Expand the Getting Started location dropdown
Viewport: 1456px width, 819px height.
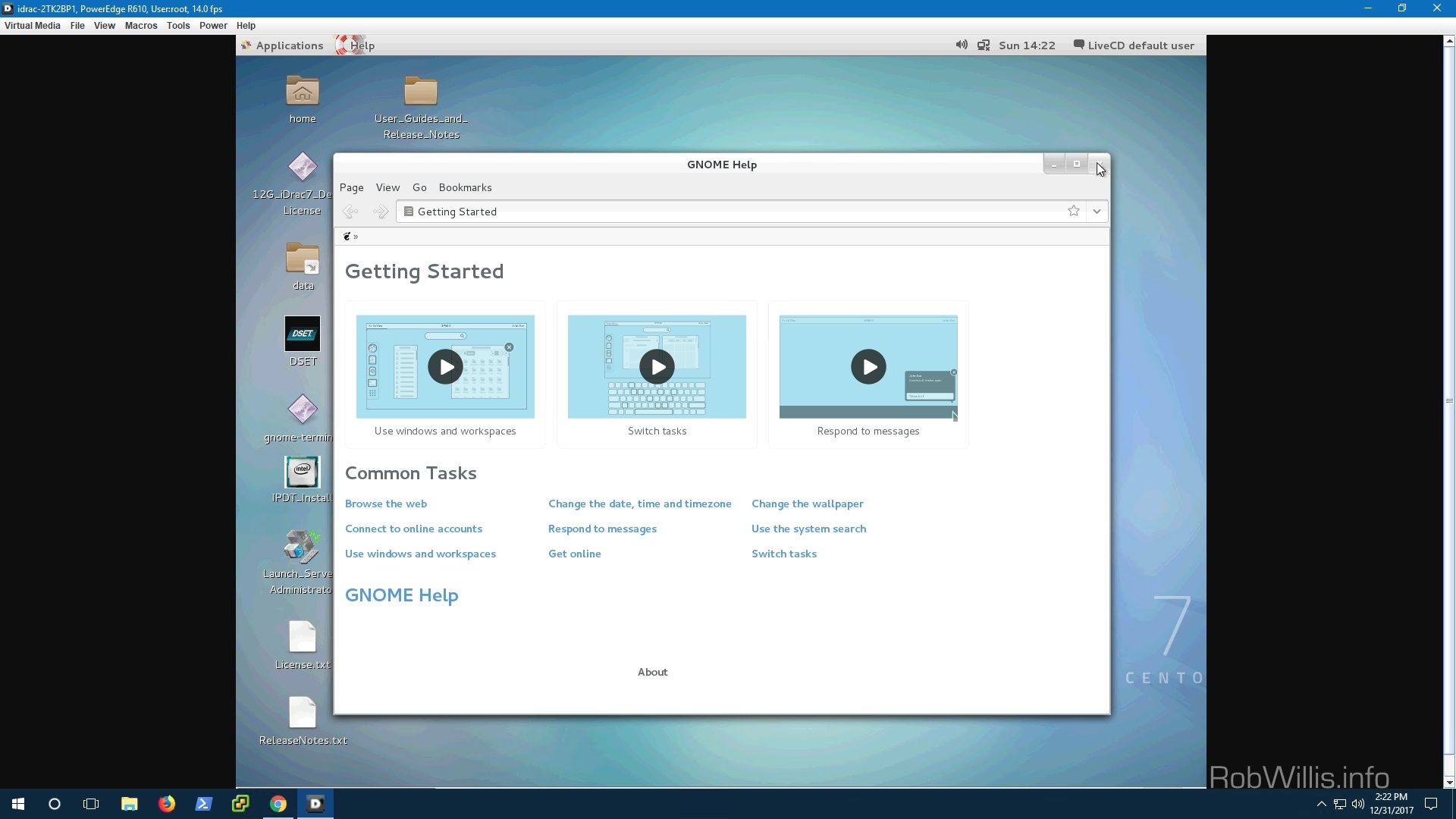pos(1097,212)
